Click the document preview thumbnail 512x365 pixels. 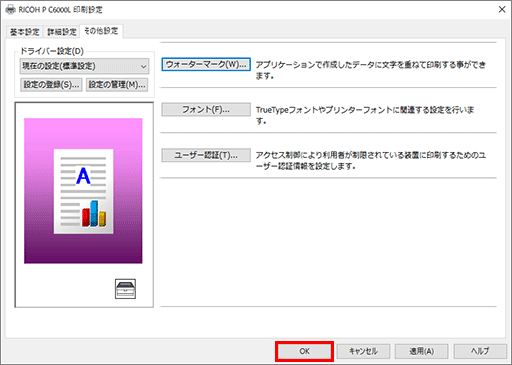coord(83,191)
